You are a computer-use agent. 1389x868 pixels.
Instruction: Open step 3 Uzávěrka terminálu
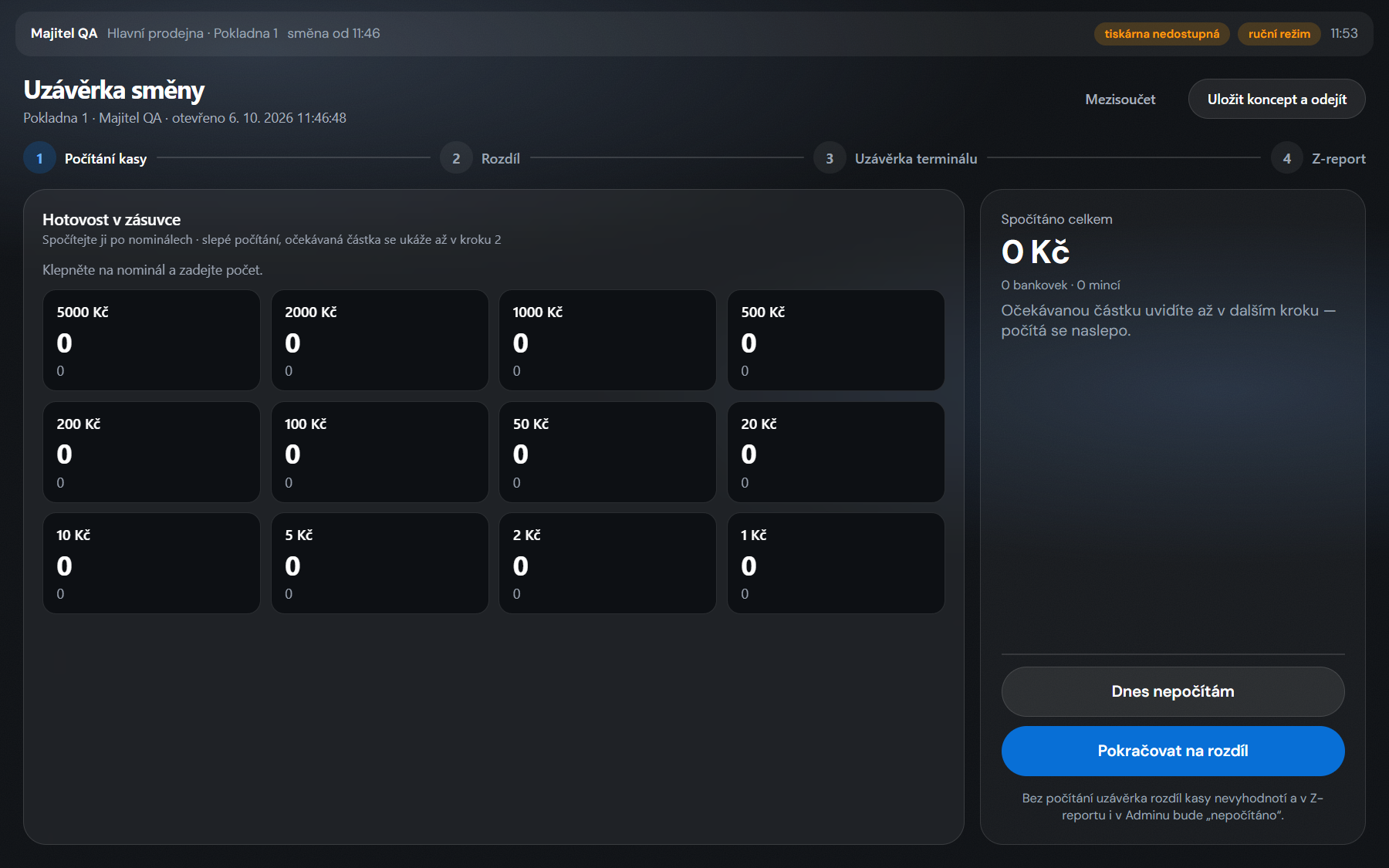click(x=895, y=158)
